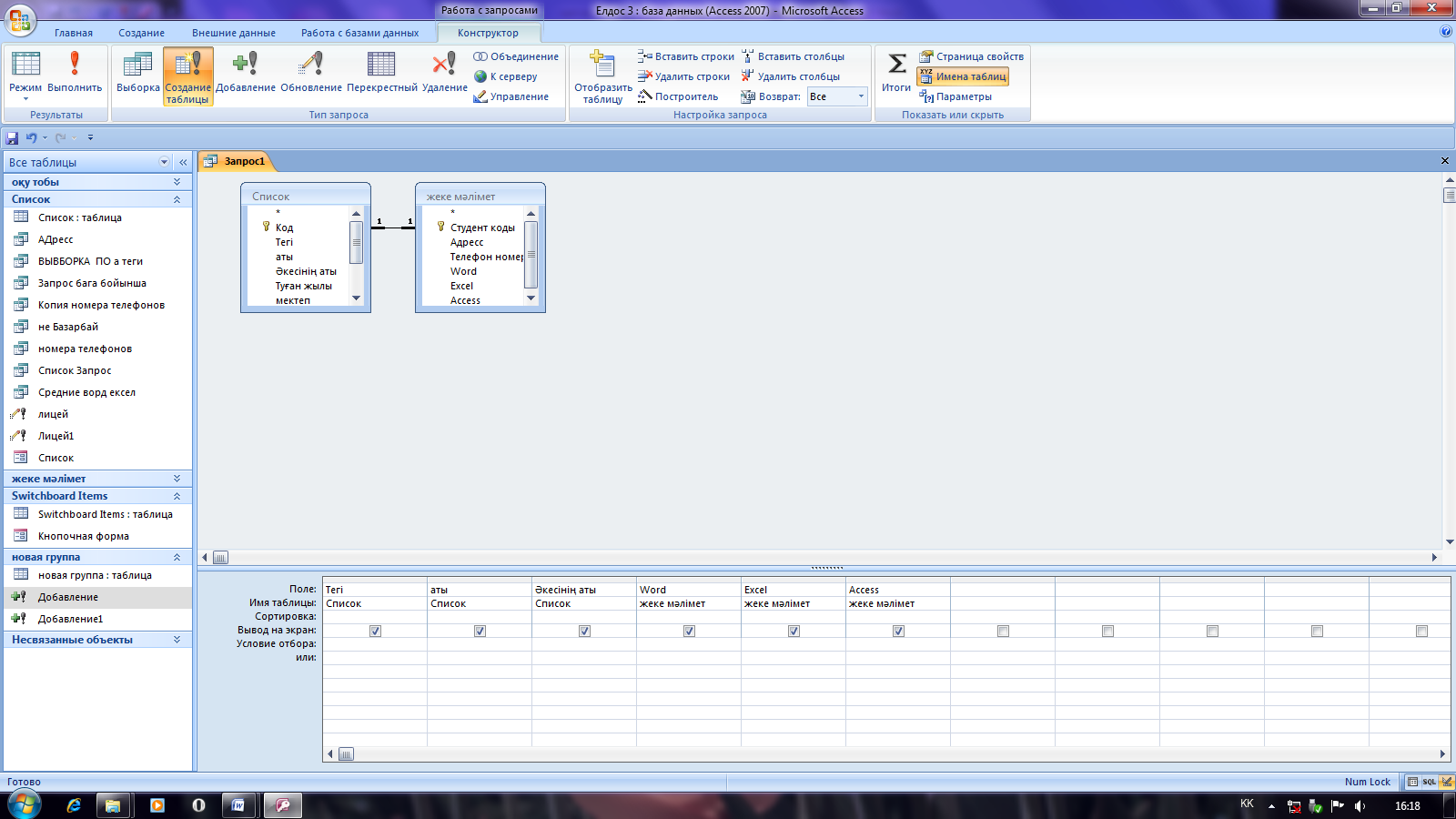Viewport: 1456px width, 819px height.
Task: Uncheck Вывод на экран for Әкесінің аты column
Action: [x=584, y=631]
